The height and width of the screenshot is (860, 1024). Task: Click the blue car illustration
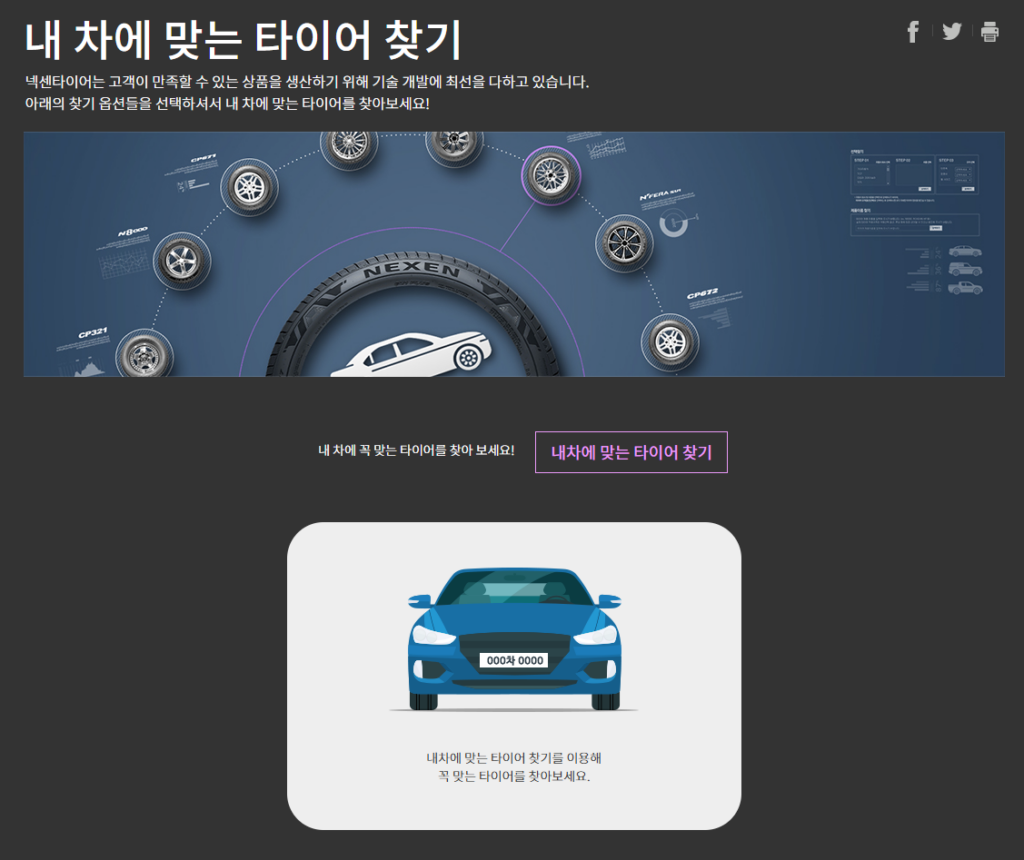pos(515,639)
